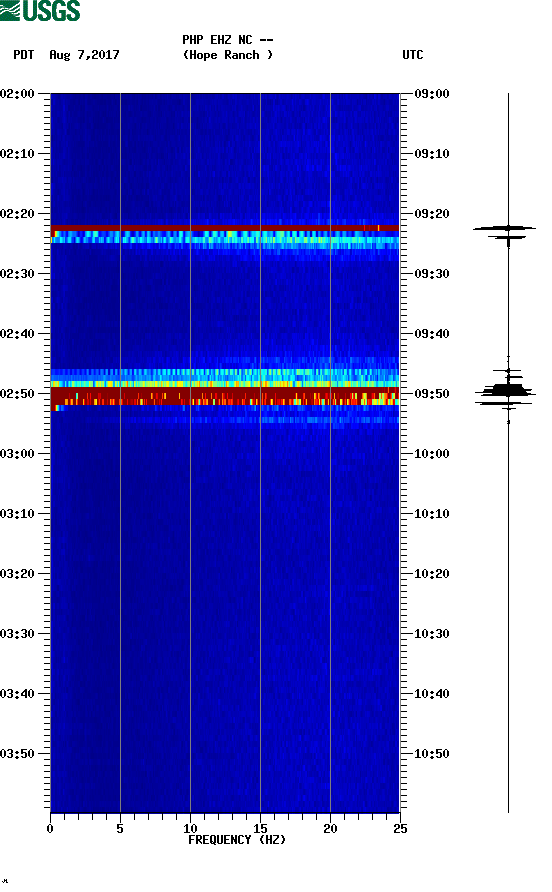Viewport: 552px width, 892px height.
Task: Click the '0' frequency axis label
Action: click(x=50, y=829)
